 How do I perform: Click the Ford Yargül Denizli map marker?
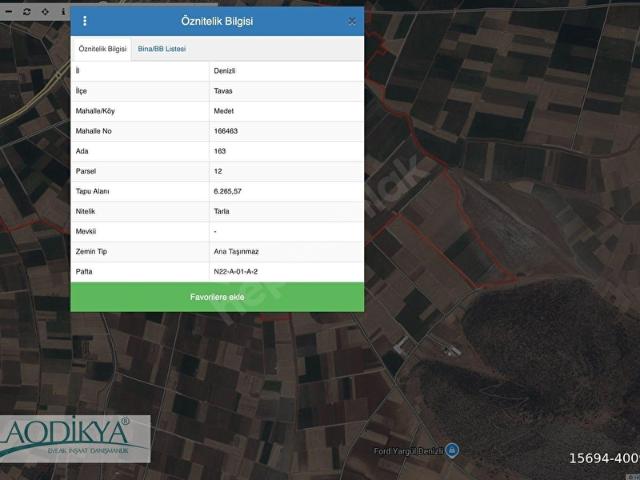(x=452, y=450)
